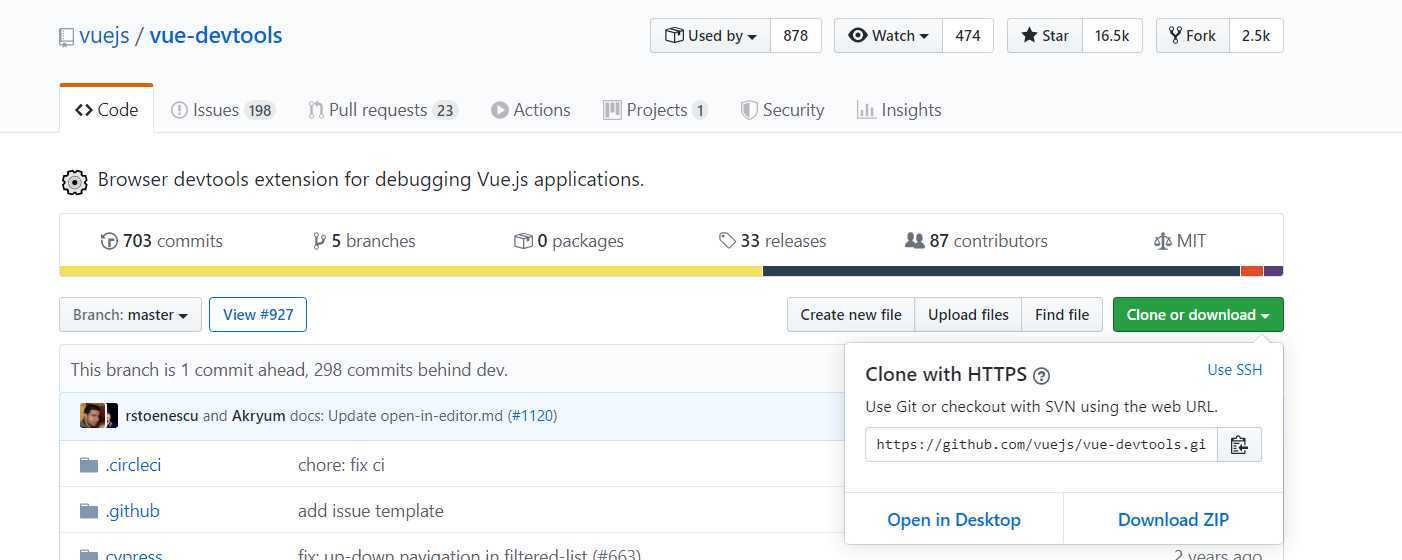View the 33 releases
The height and width of the screenshot is (560, 1402).
773,241
